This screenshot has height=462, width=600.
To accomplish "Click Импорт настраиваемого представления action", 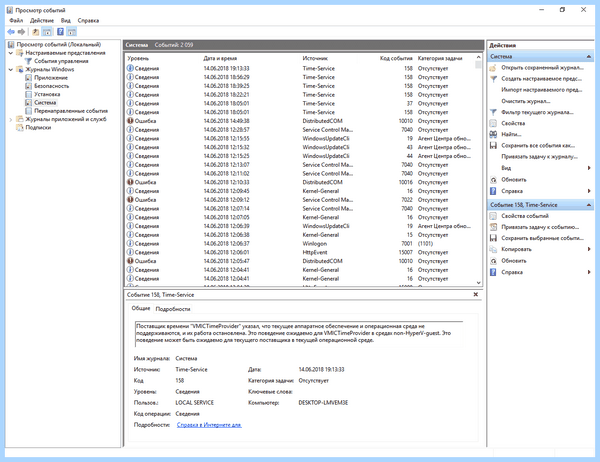I will point(541,90).
